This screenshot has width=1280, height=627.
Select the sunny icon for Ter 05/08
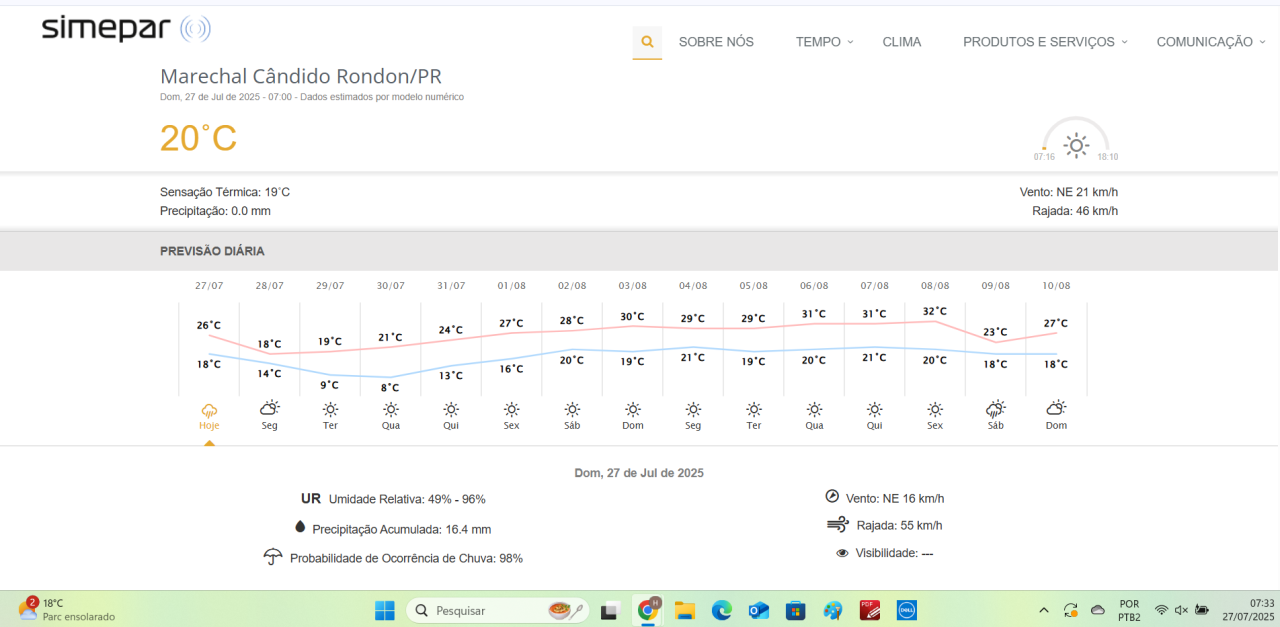click(754, 409)
